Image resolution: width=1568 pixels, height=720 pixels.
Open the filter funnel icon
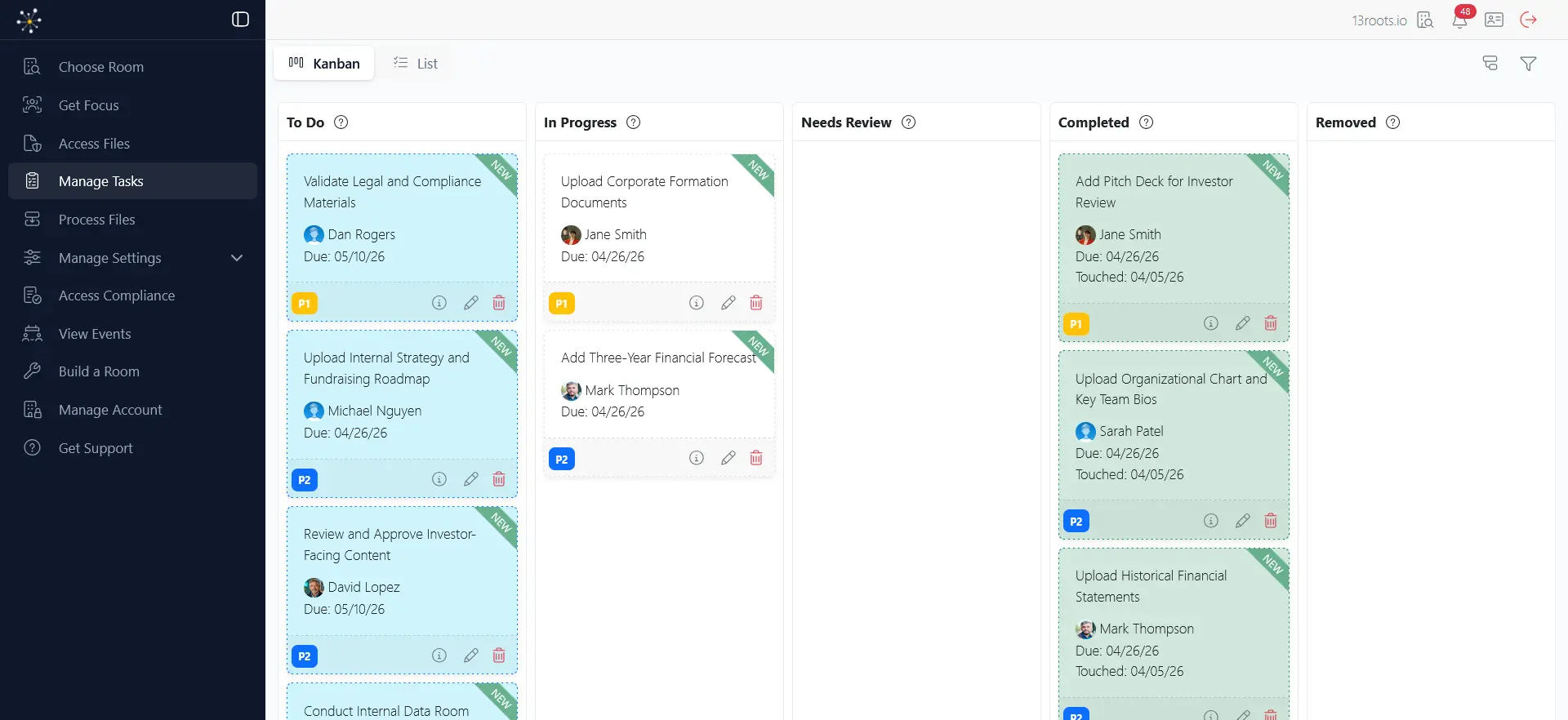click(1529, 64)
